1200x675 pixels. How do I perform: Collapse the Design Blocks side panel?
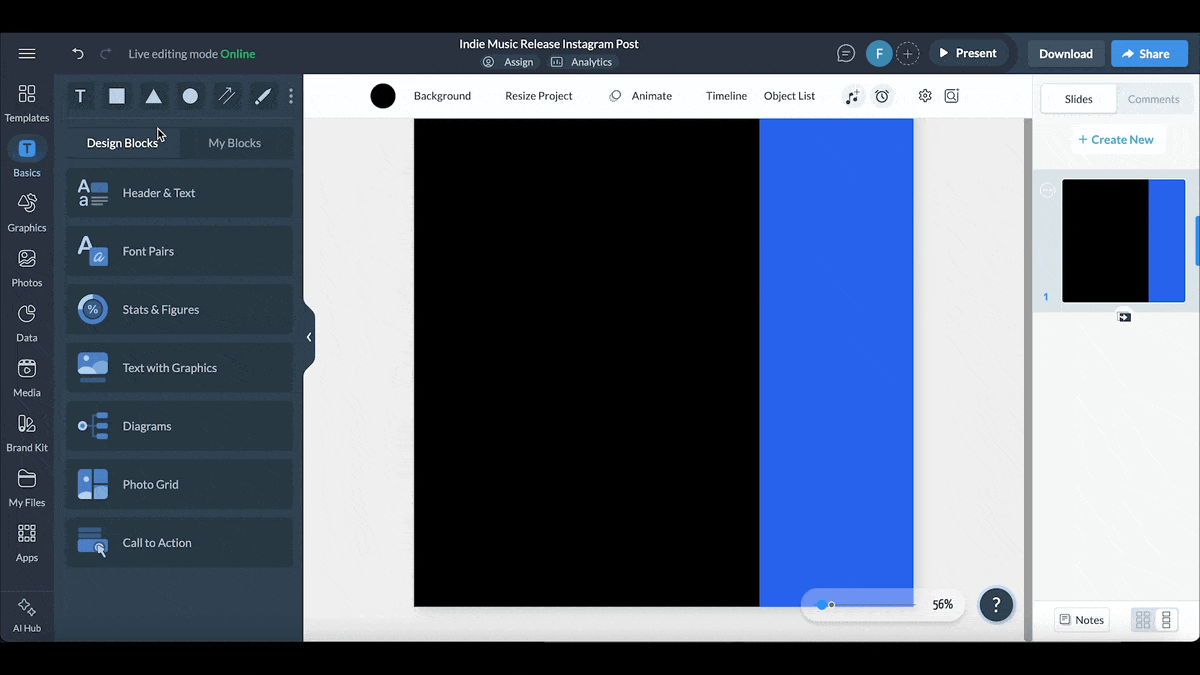click(x=309, y=337)
